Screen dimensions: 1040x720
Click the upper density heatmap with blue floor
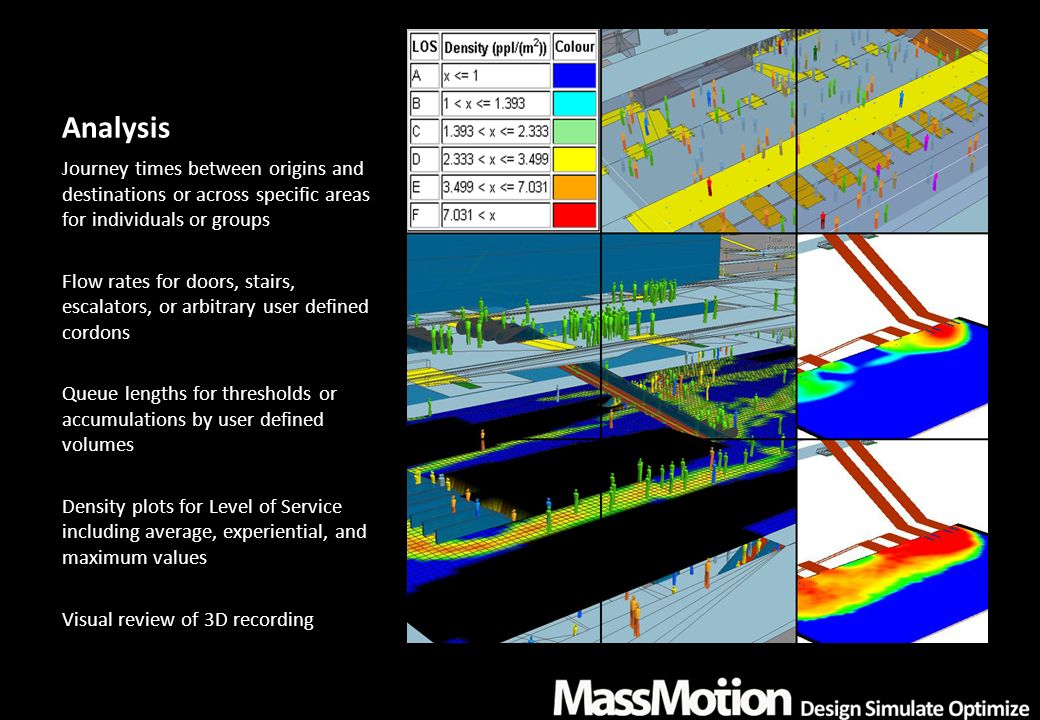click(892, 335)
